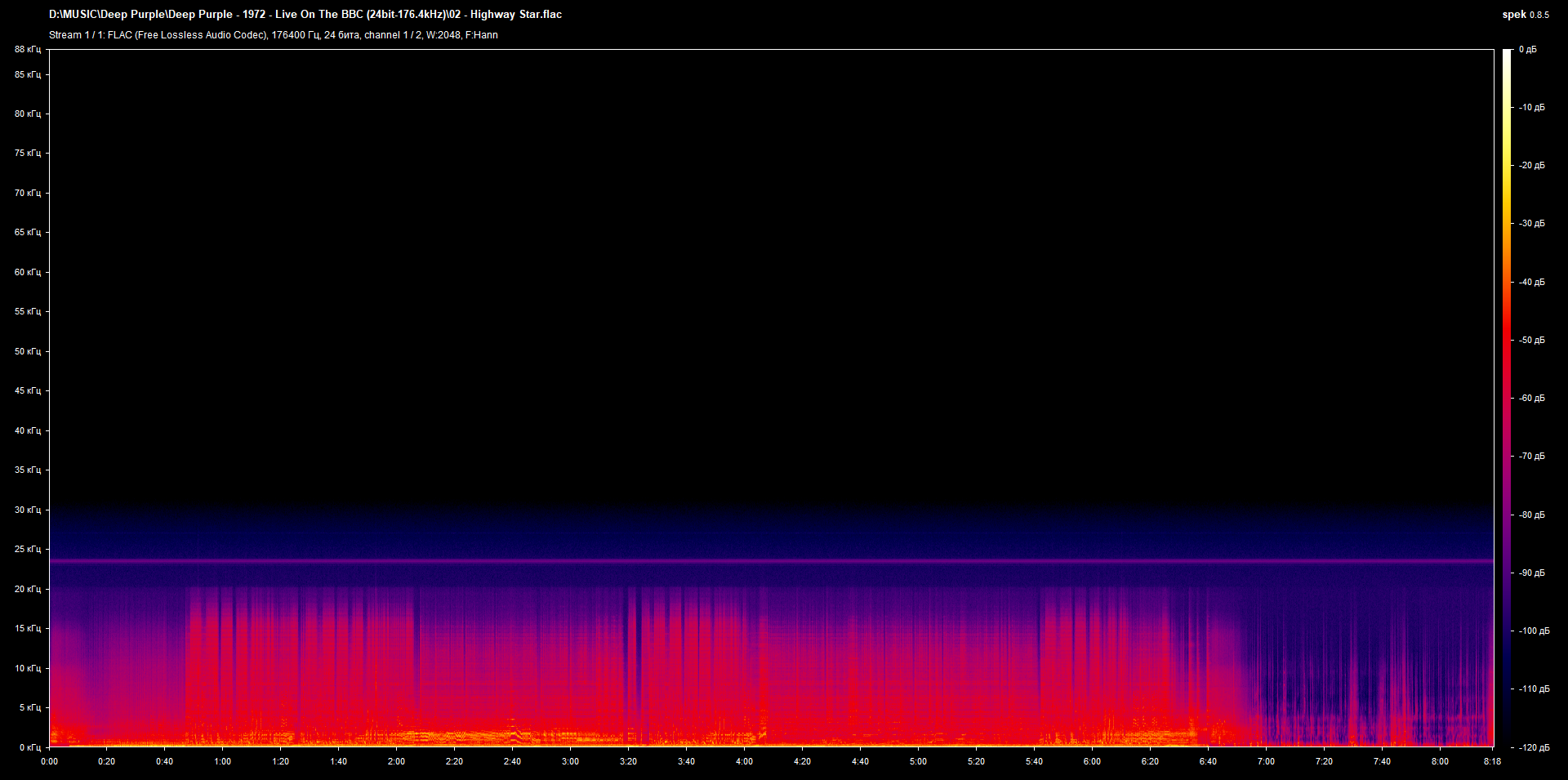The height and width of the screenshot is (780, 1568).
Task: Select the 65 кГц frequency label
Action: [27, 233]
